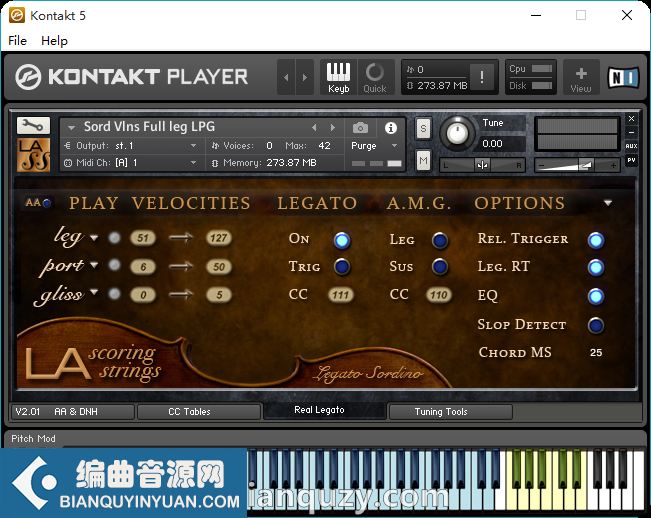Toggle Rel. Trigger option light
The image size is (651, 518).
[x=596, y=240]
